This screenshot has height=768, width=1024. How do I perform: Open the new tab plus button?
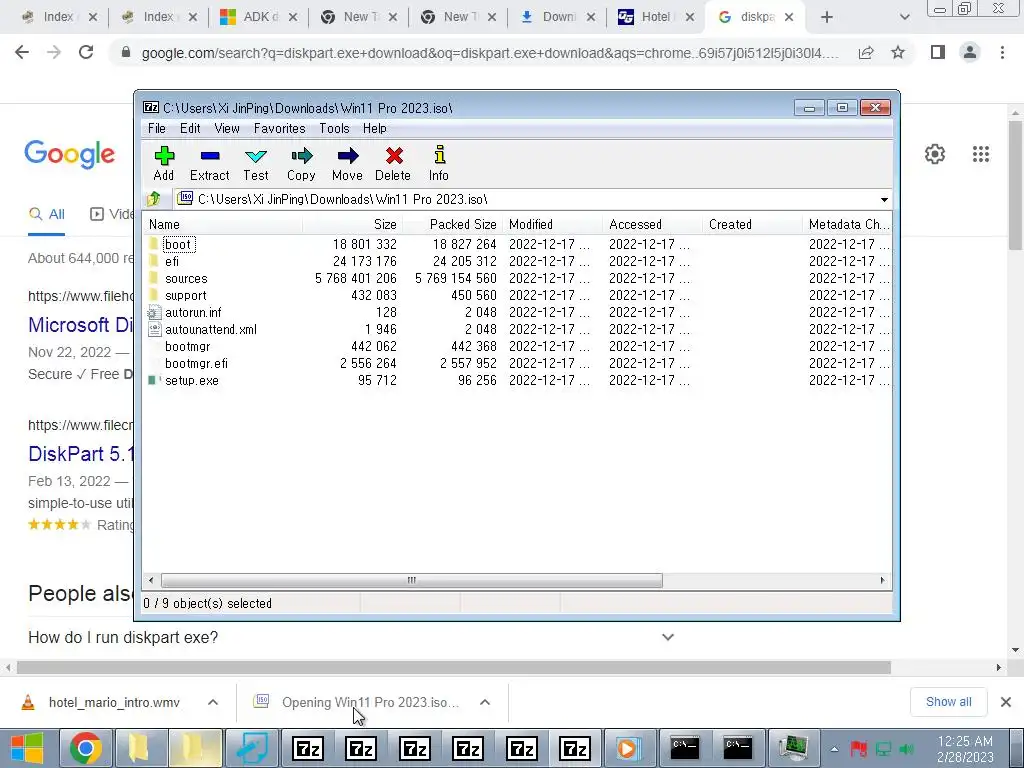(x=827, y=18)
